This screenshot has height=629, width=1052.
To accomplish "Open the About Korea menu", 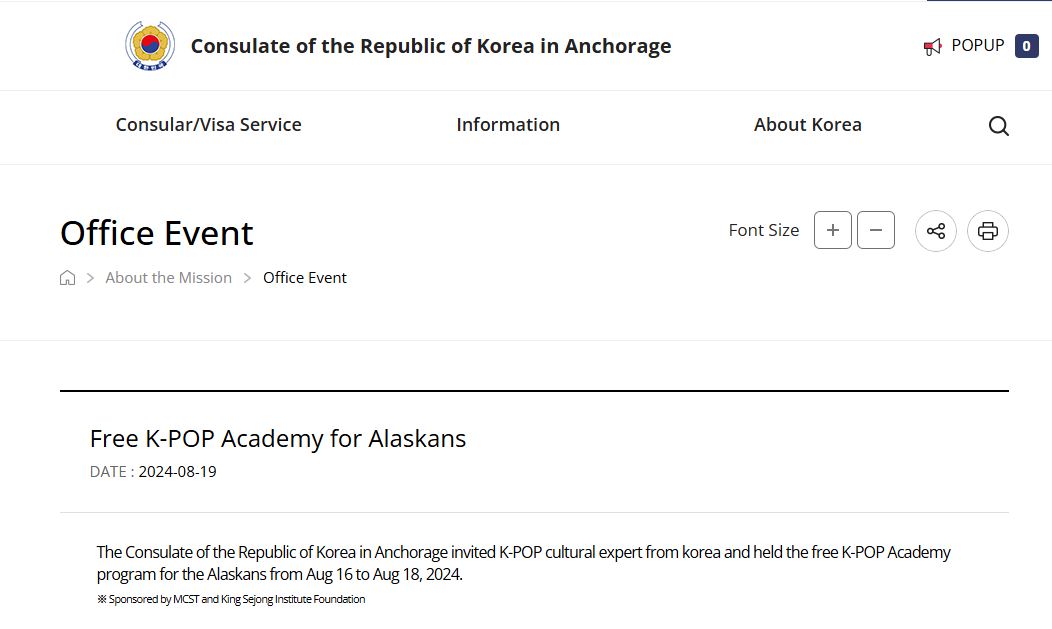I will pos(808,125).
